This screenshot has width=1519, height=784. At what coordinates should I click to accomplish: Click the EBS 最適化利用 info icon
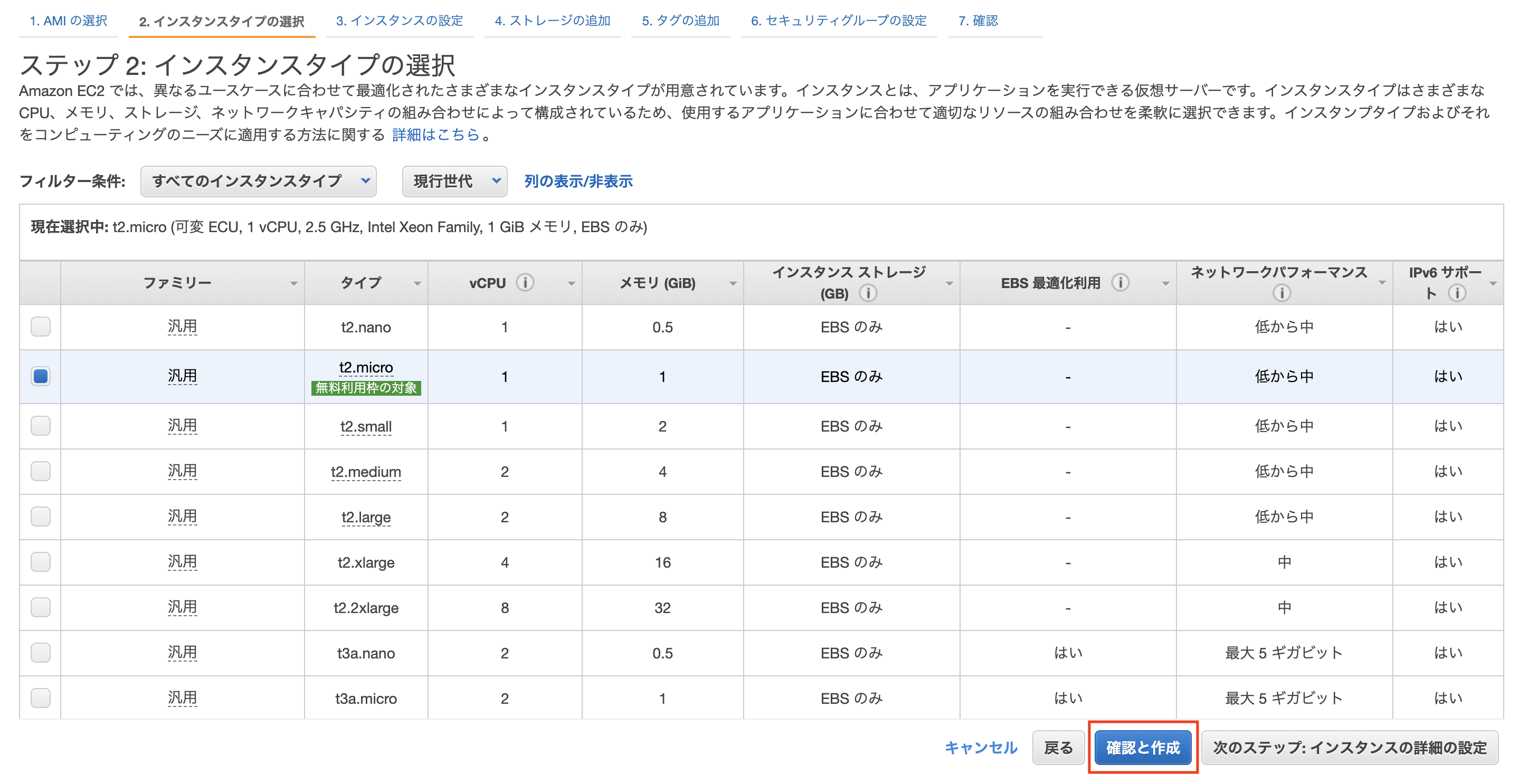click(1121, 282)
